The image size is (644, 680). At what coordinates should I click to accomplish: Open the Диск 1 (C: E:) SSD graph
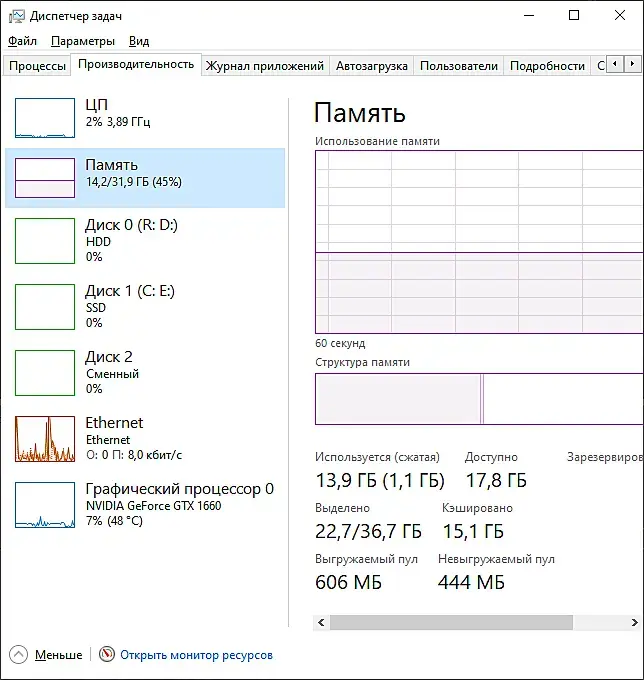(x=45, y=307)
